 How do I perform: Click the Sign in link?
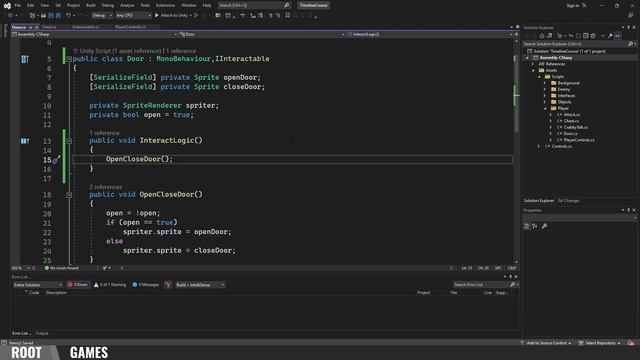coord(573,5)
